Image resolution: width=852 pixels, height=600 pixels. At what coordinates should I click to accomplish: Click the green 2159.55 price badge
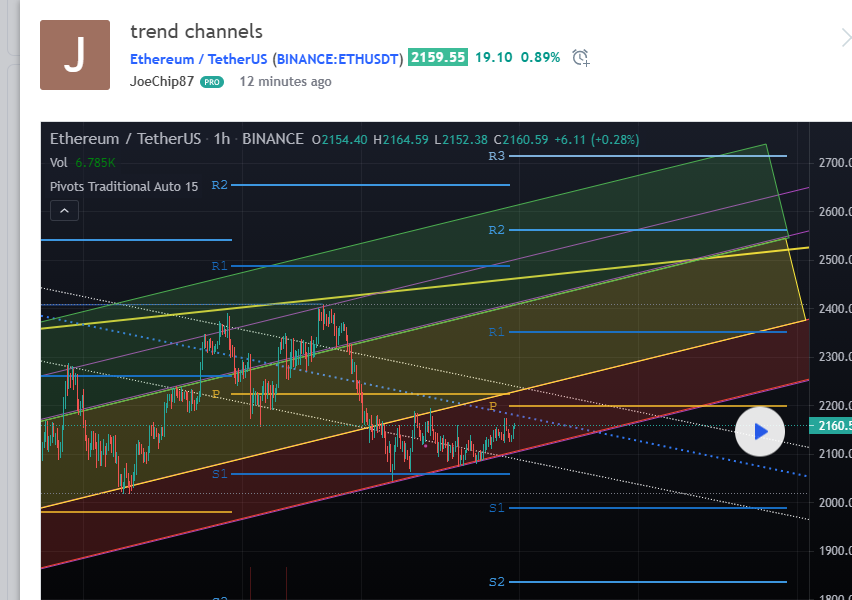pos(437,57)
